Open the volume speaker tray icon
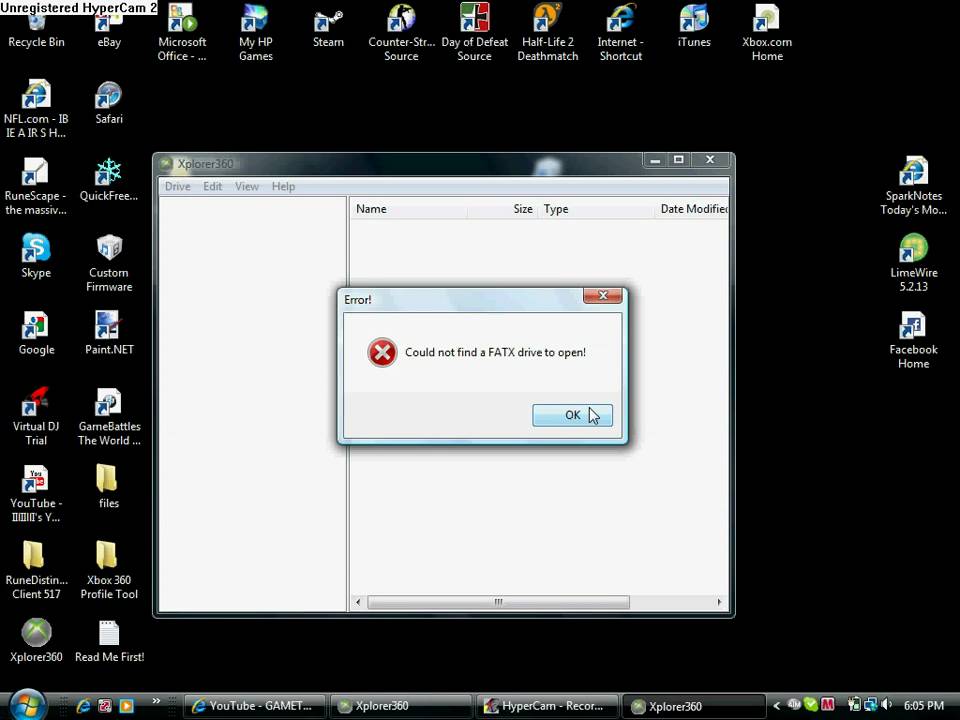 886,705
